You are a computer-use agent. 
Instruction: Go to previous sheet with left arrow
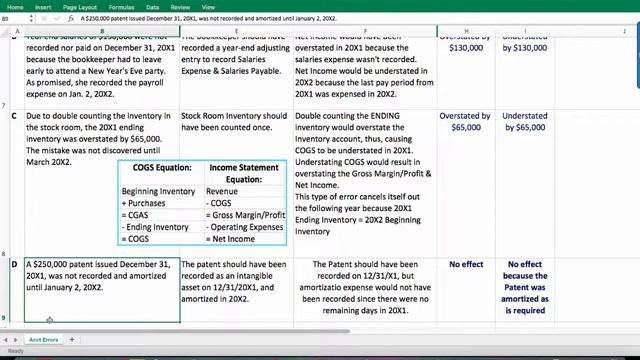pyautogui.click(x=6, y=340)
